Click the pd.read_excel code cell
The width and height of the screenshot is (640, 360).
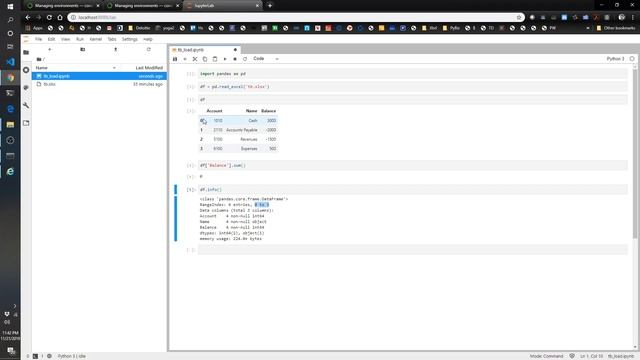(x=413, y=87)
